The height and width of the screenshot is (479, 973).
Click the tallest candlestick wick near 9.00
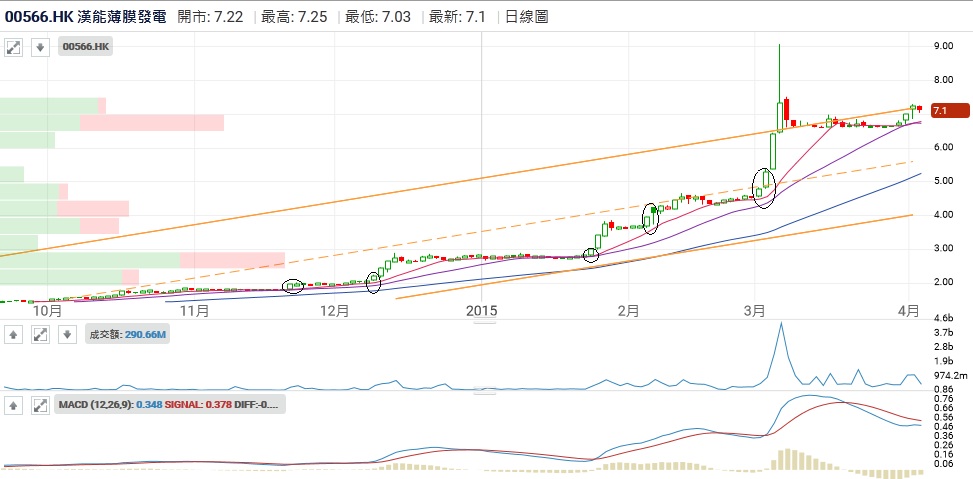[779, 70]
